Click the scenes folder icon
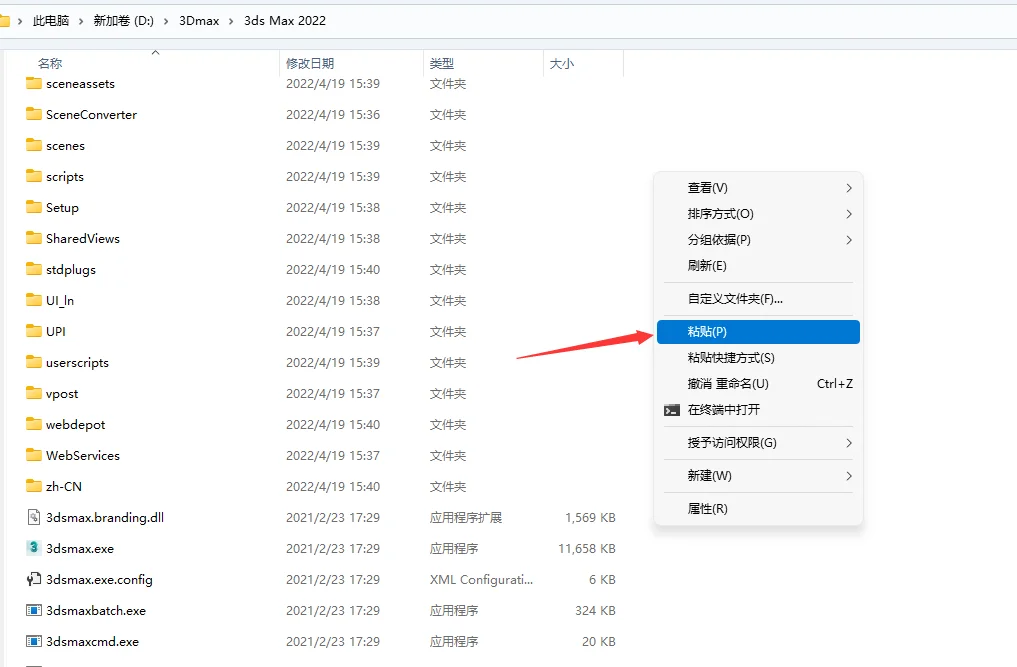This screenshot has height=667, width=1017. 34,145
